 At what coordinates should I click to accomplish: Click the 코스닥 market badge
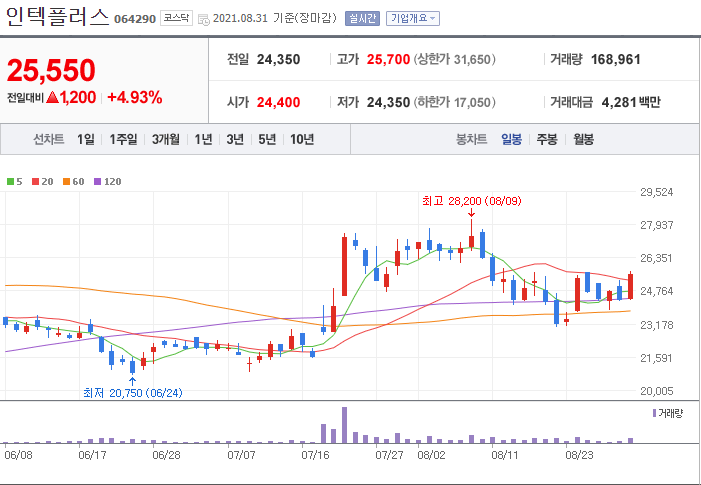pyautogui.click(x=176, y=18)
